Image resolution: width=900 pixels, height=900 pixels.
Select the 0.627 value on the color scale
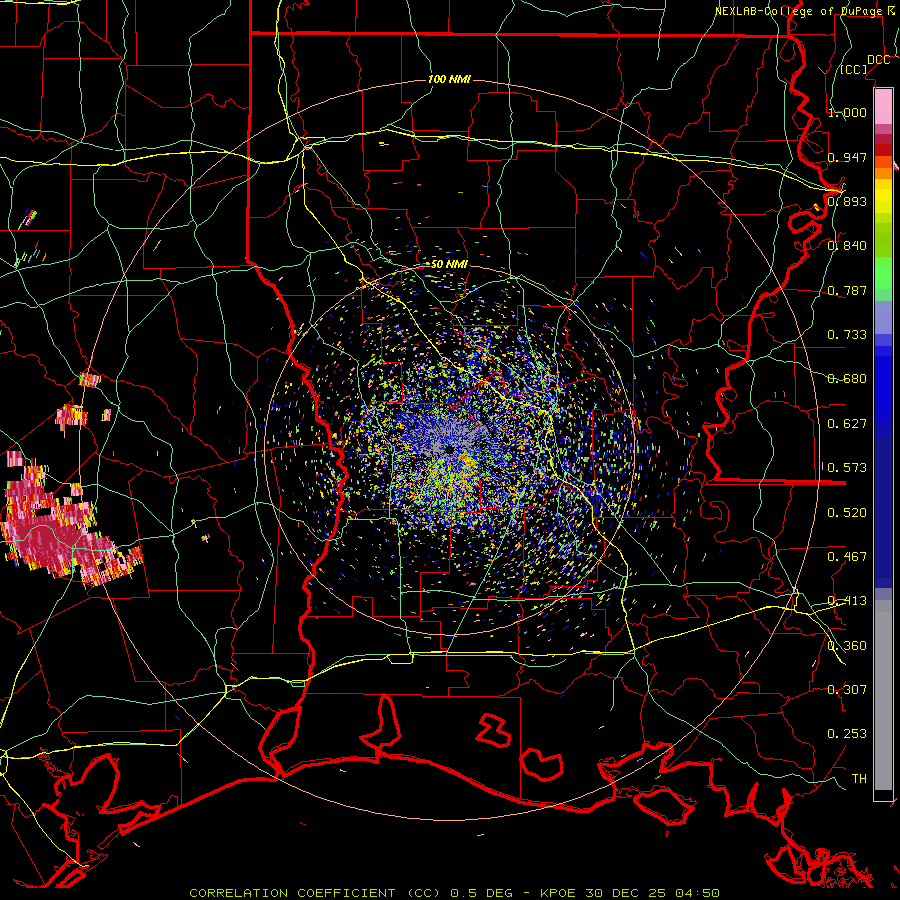tap(847, 423)
